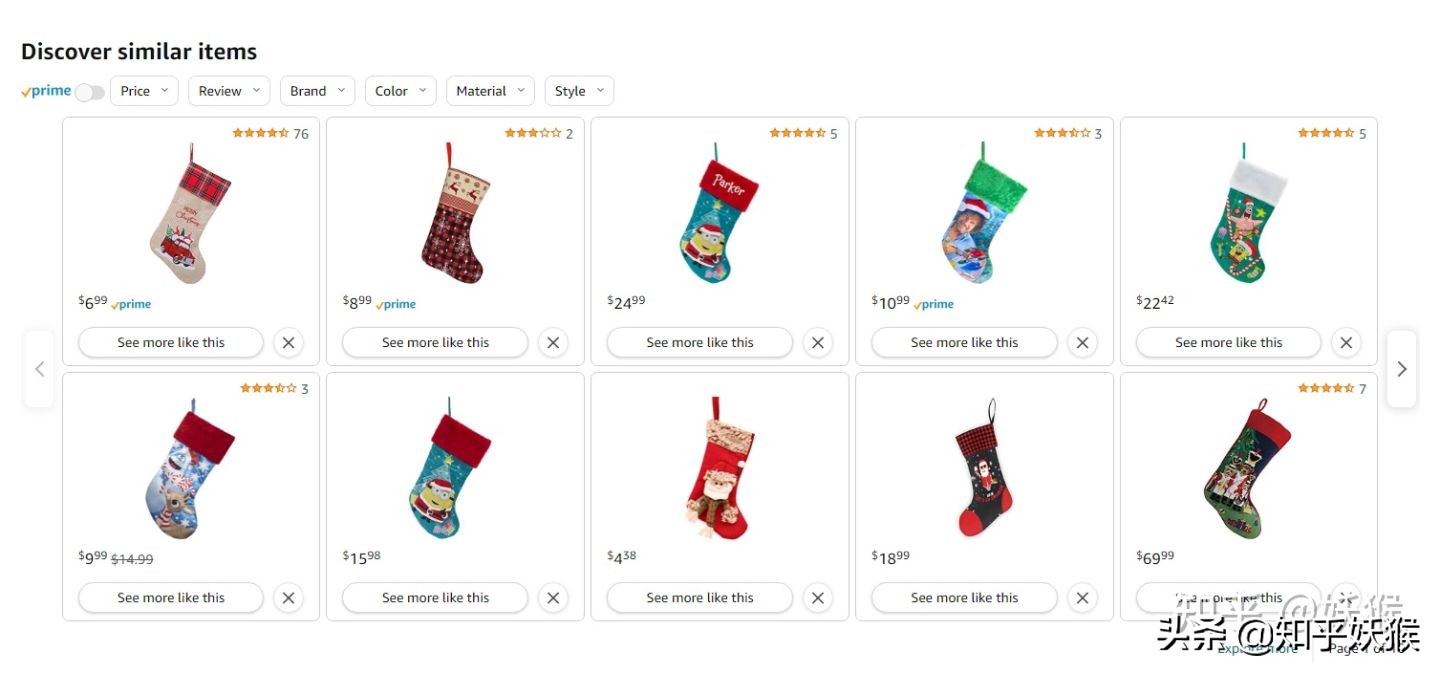1440x673 pixels.
Task: Open the $69.99 nutcracker stocking thumbnail
Action: 1247,468
